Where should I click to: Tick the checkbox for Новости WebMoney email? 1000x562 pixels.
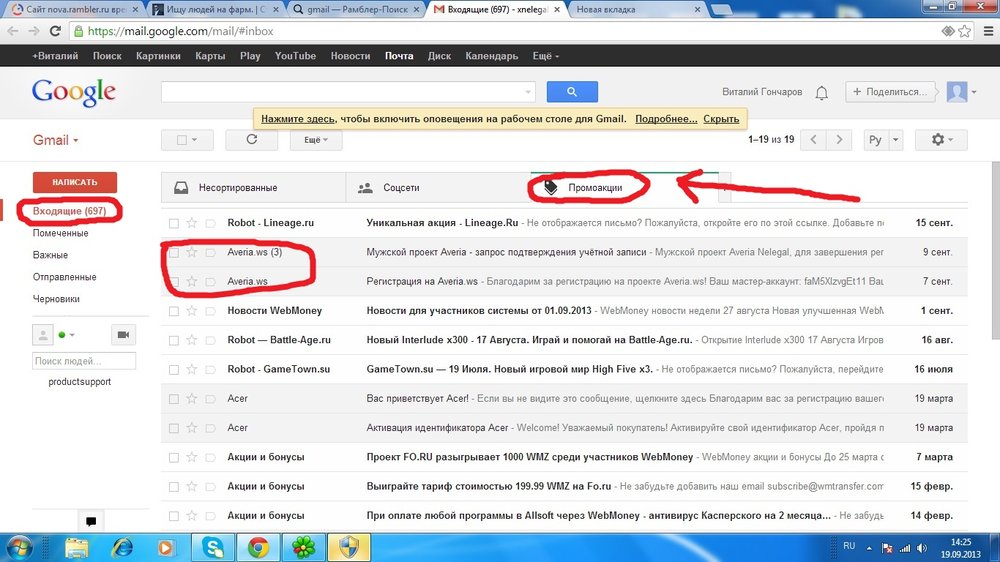[x=174, y=311]
